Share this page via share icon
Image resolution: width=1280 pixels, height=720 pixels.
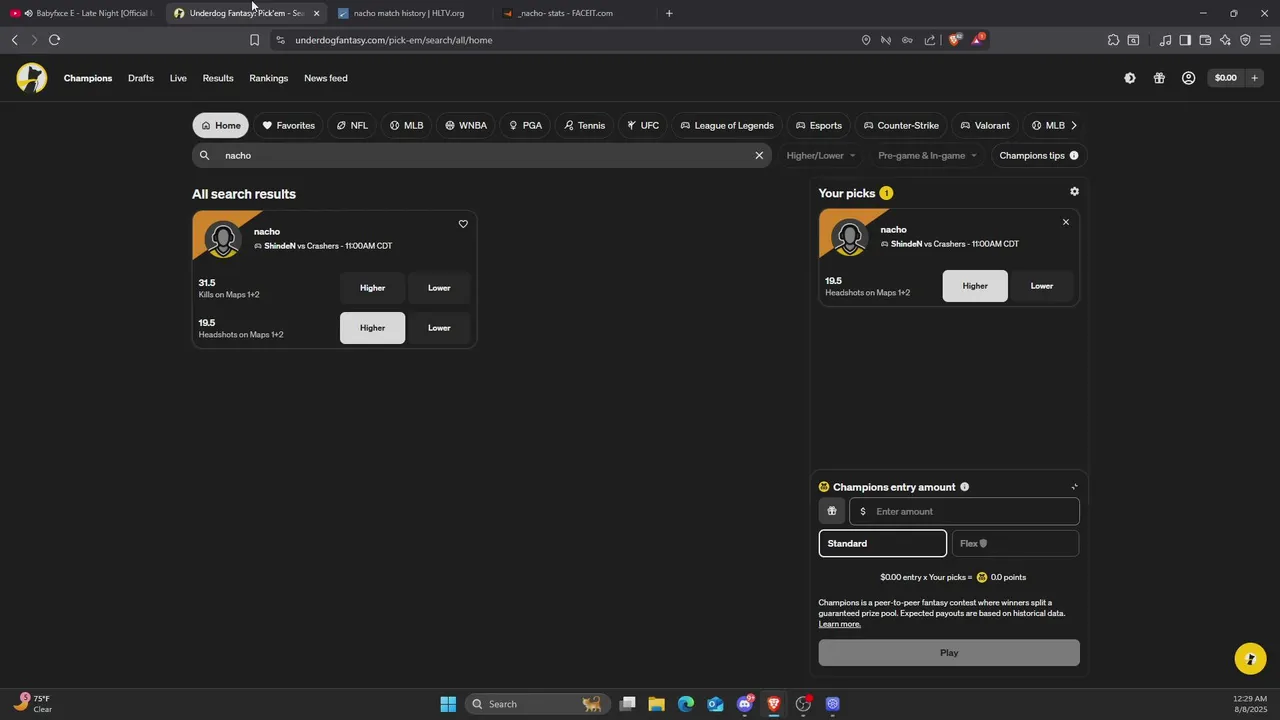[930, 40]
